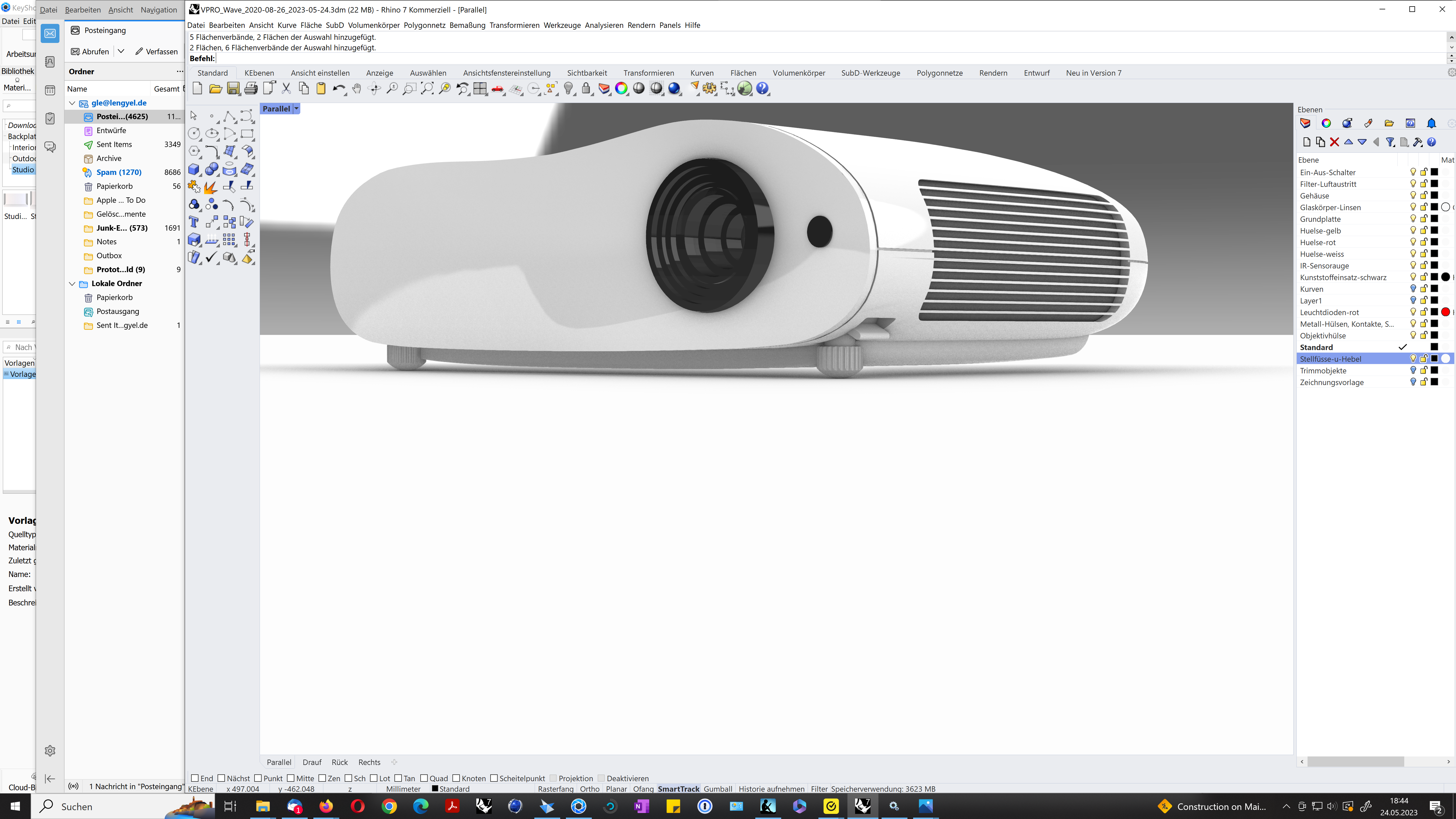Switch to the SubD-Werkzeuge toolbar tab

tap(870, 73)
